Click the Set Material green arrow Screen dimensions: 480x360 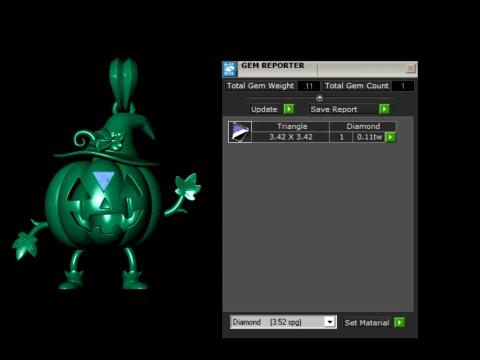[399, 322]
